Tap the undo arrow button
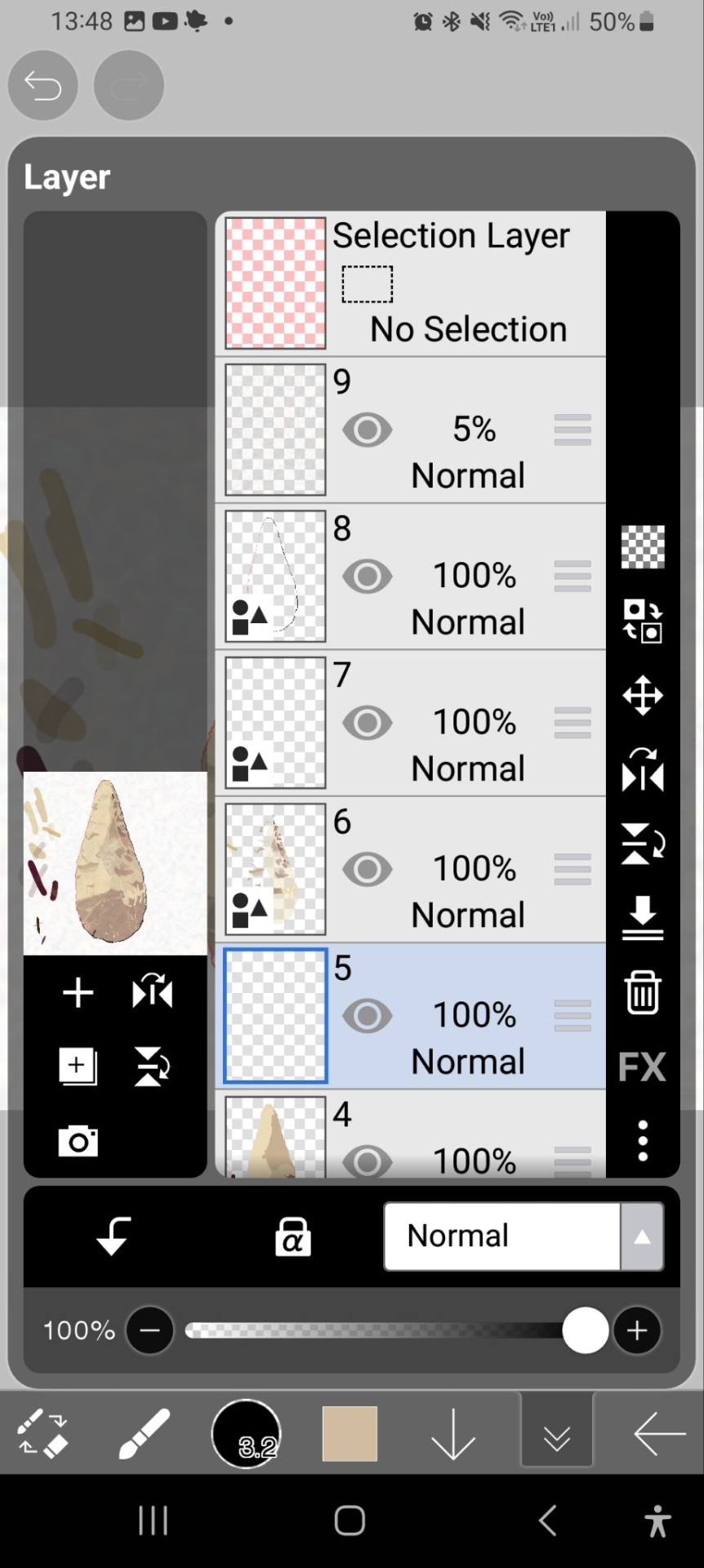 [x=43, y=85]
